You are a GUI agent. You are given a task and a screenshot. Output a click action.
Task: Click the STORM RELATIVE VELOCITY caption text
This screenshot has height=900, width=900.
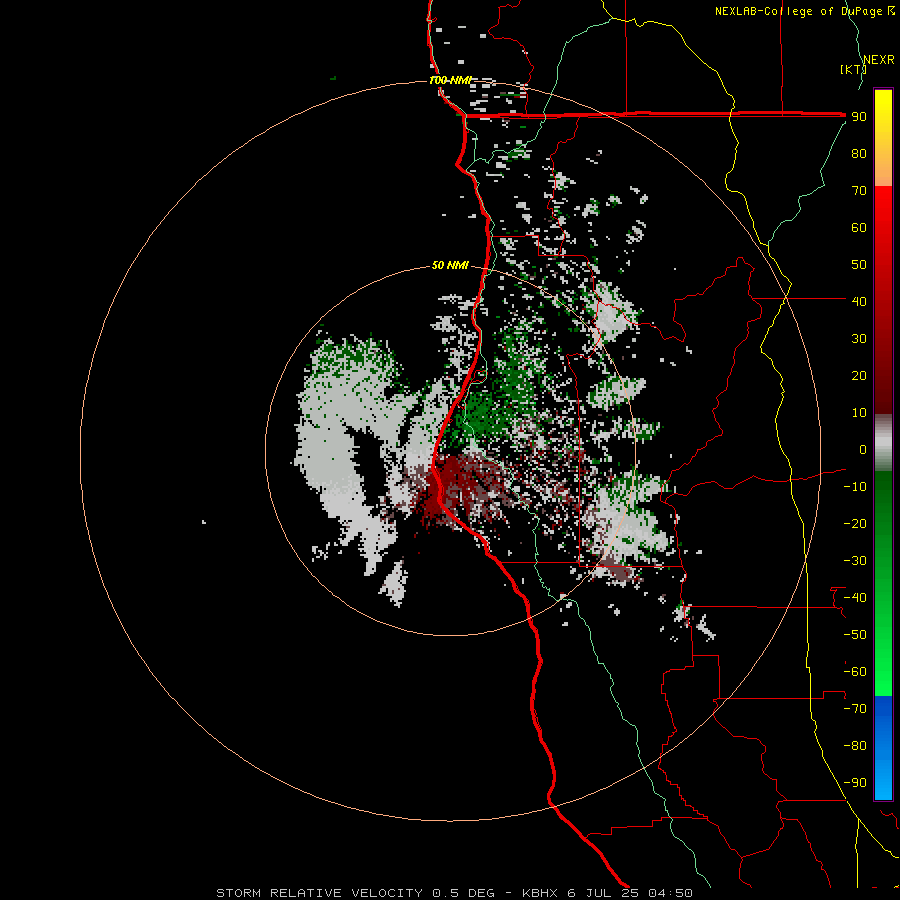pyautogui.click(x=321, y=893)
